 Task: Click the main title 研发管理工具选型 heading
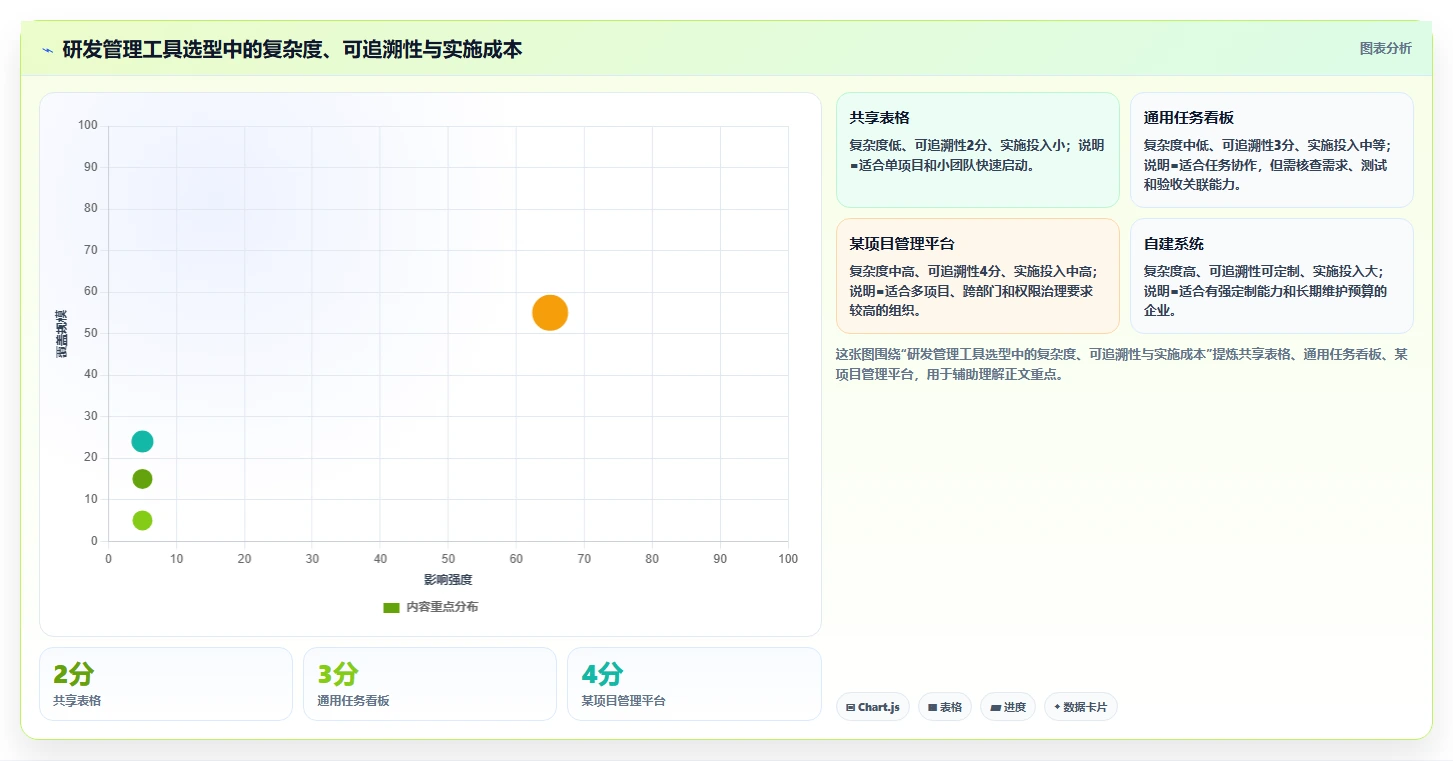(292, 49)
